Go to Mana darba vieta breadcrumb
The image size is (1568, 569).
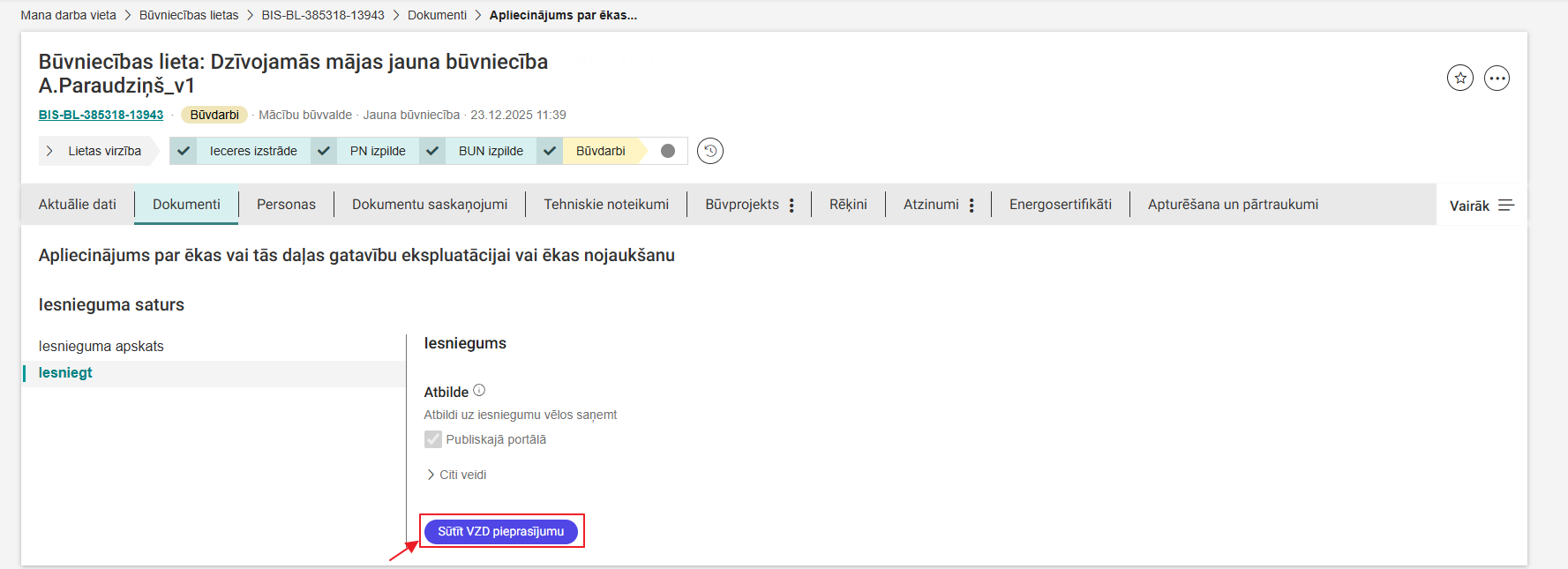[x=69, y=15]
